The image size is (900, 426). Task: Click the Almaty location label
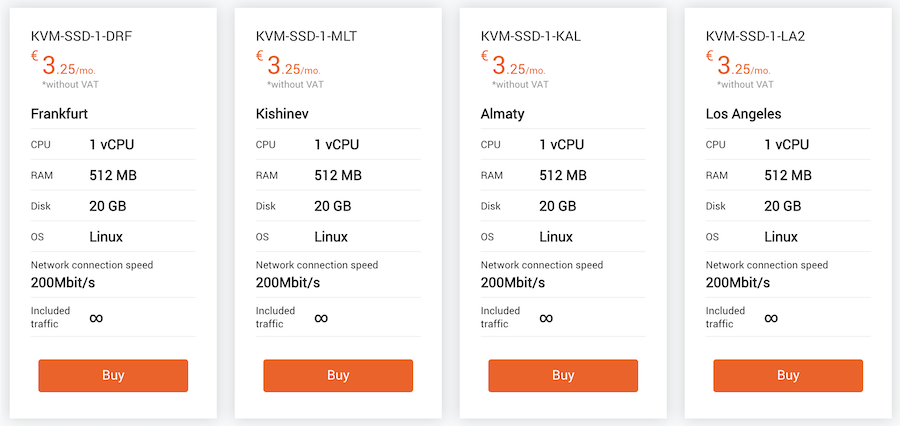click(x=503, y=114)
